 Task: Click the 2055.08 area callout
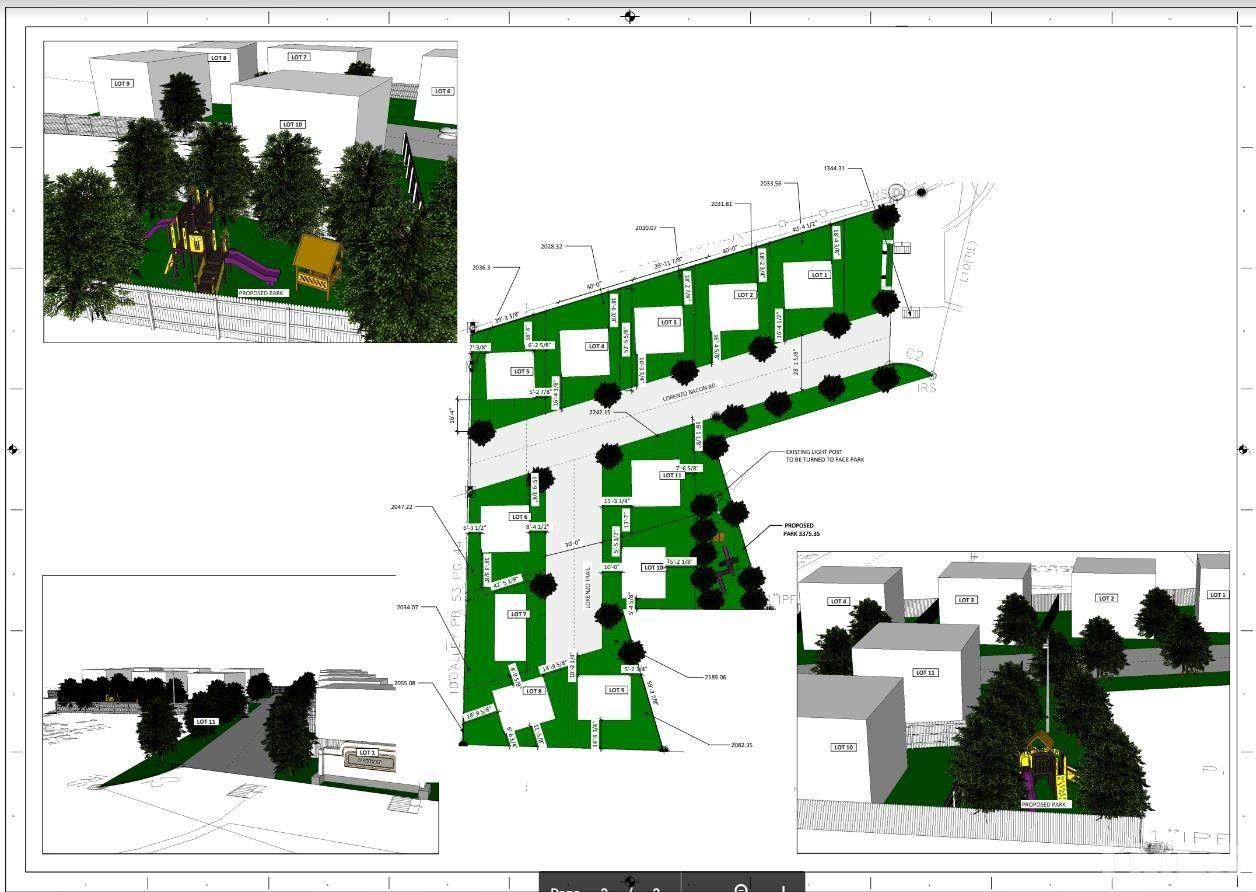[x=405, y=684]
